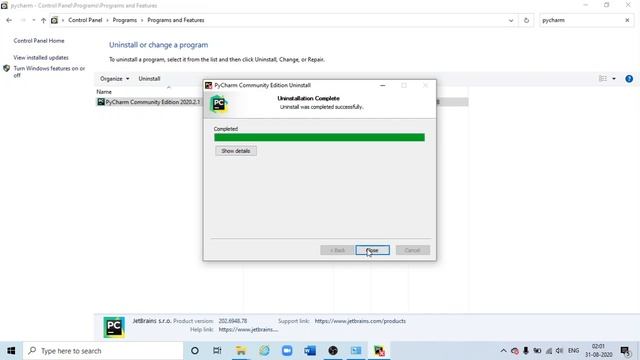Open the recent locations dropdown arrow
This screenshot has height=360, width=640.
33,20
